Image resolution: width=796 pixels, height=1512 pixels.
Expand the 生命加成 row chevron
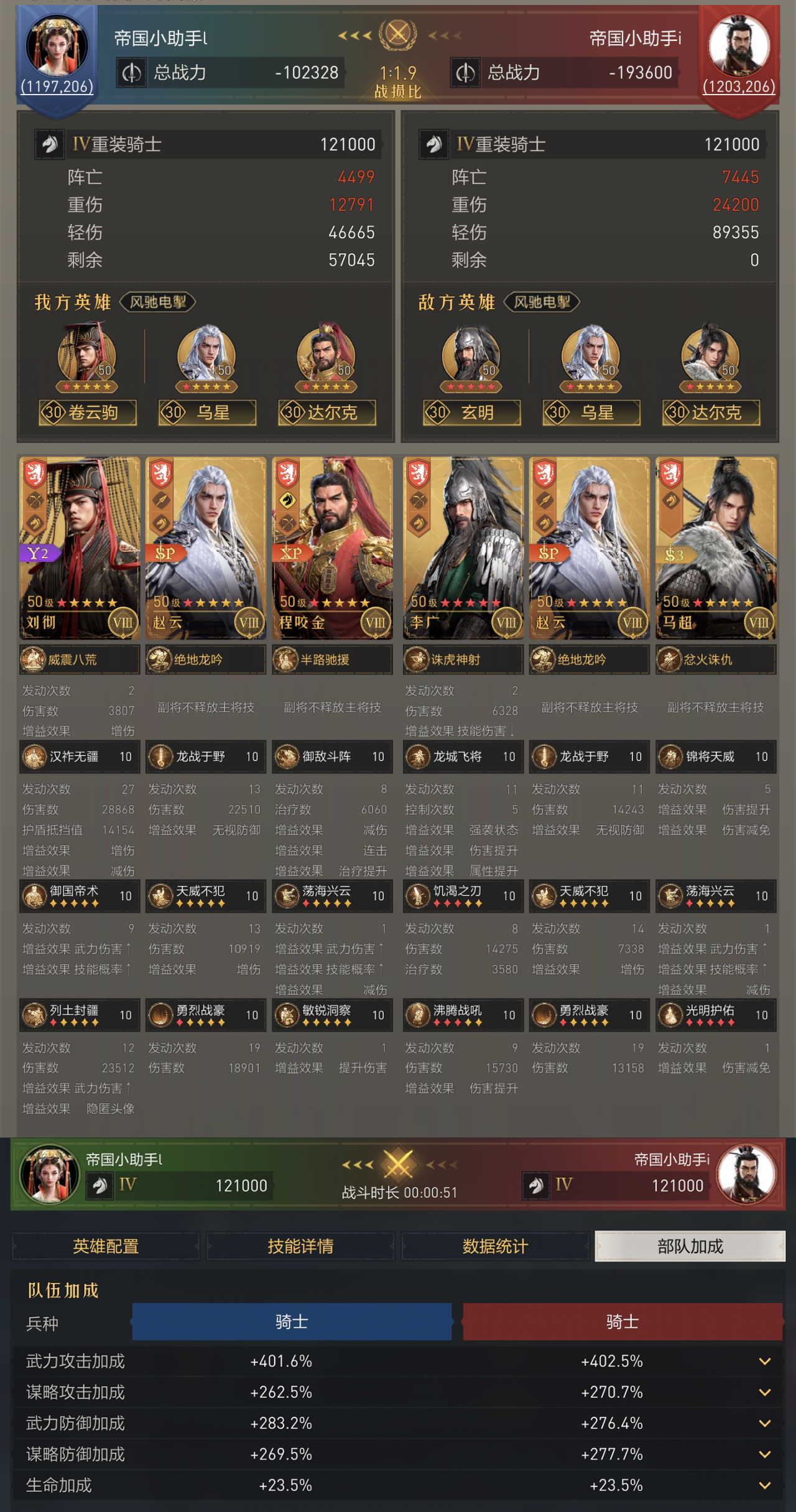coord(765,1485)
